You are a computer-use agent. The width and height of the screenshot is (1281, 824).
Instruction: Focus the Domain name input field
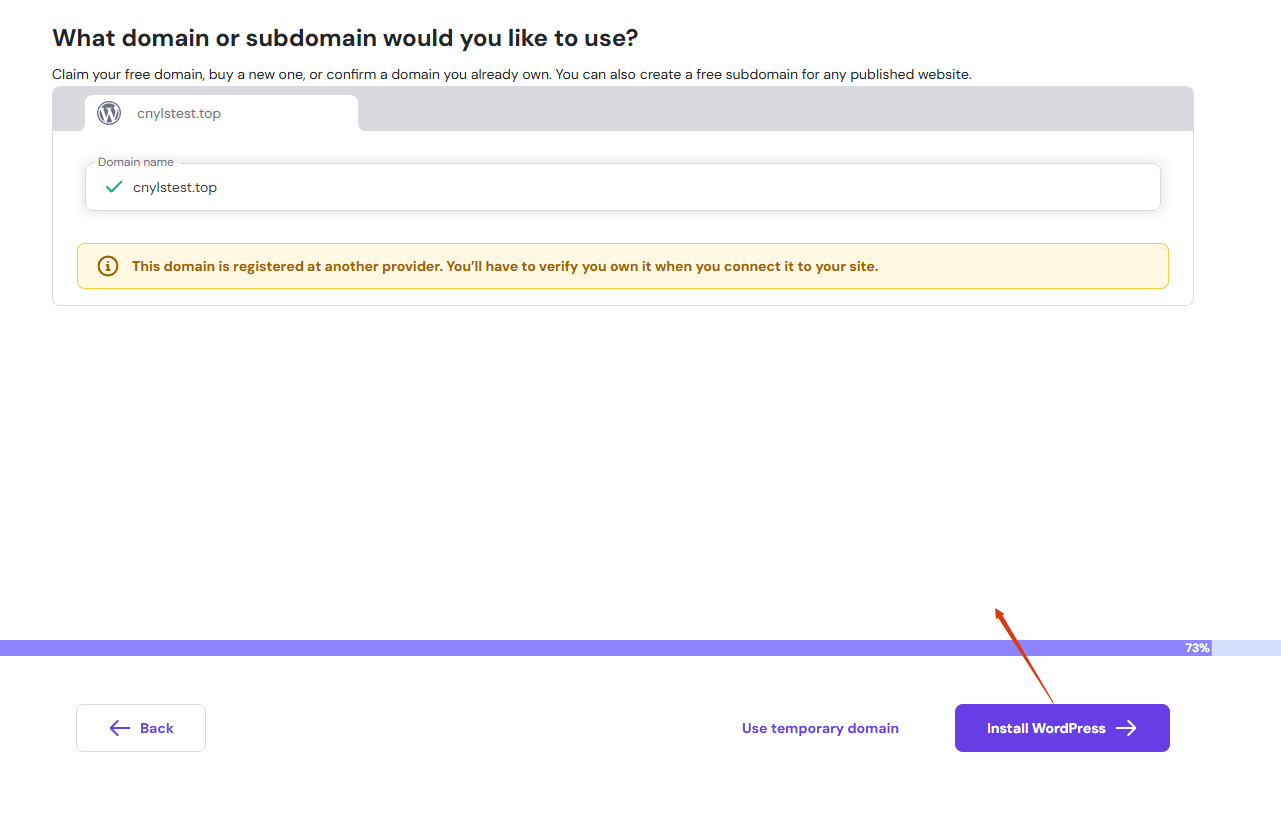pyautogui.click(x=640, y=187)
